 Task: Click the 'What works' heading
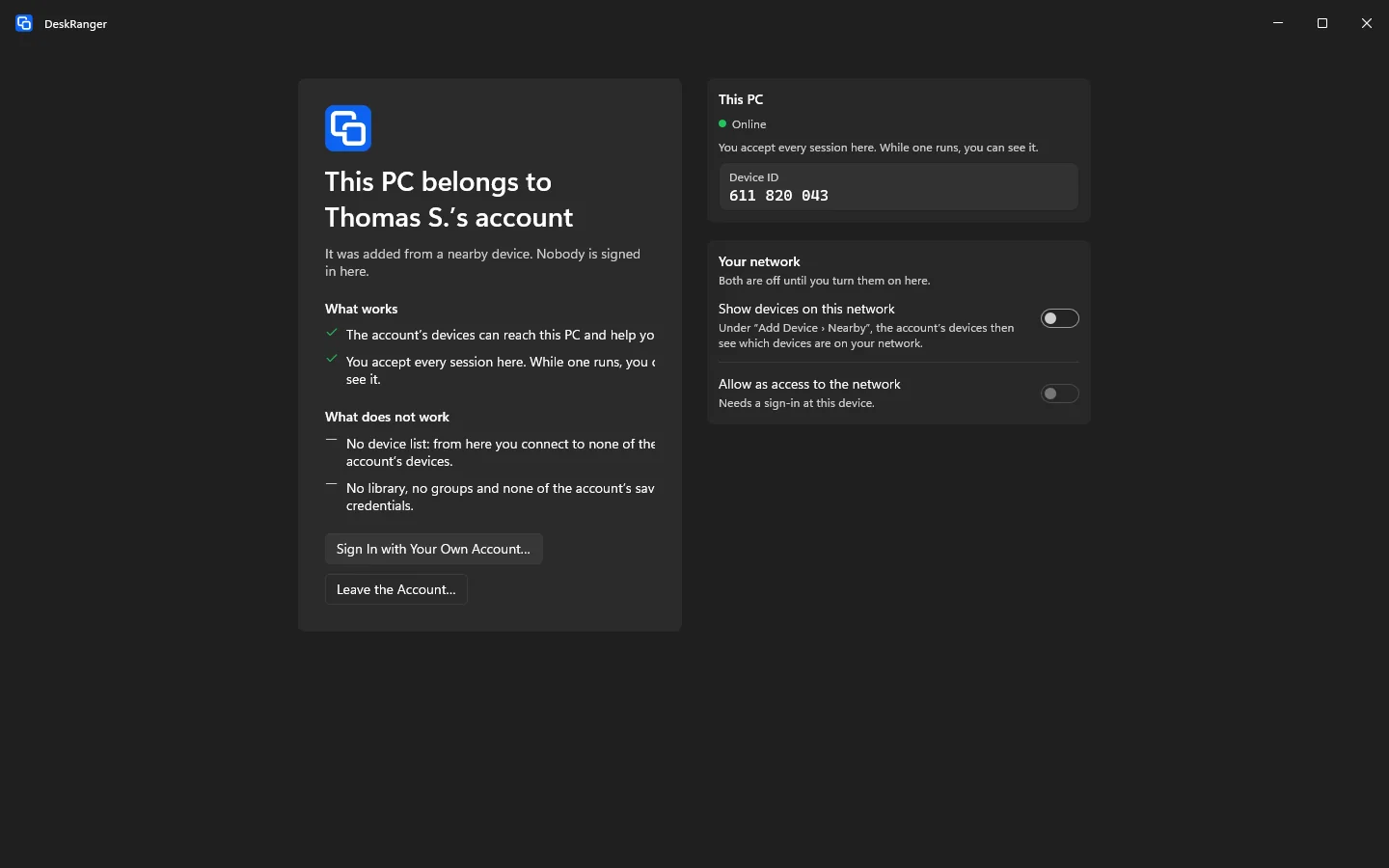(x=362, y=309)
